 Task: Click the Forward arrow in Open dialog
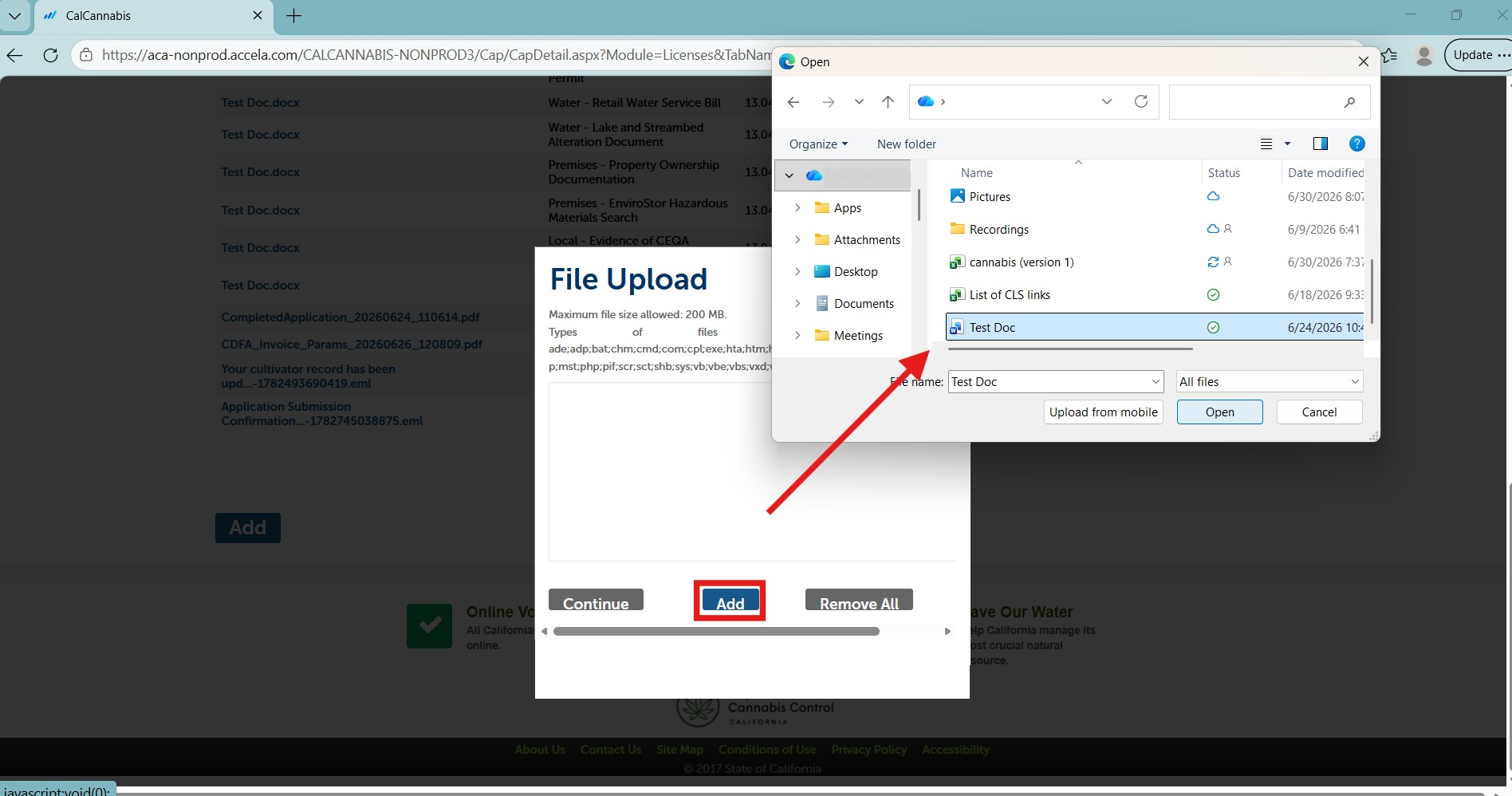coord(829,102)
